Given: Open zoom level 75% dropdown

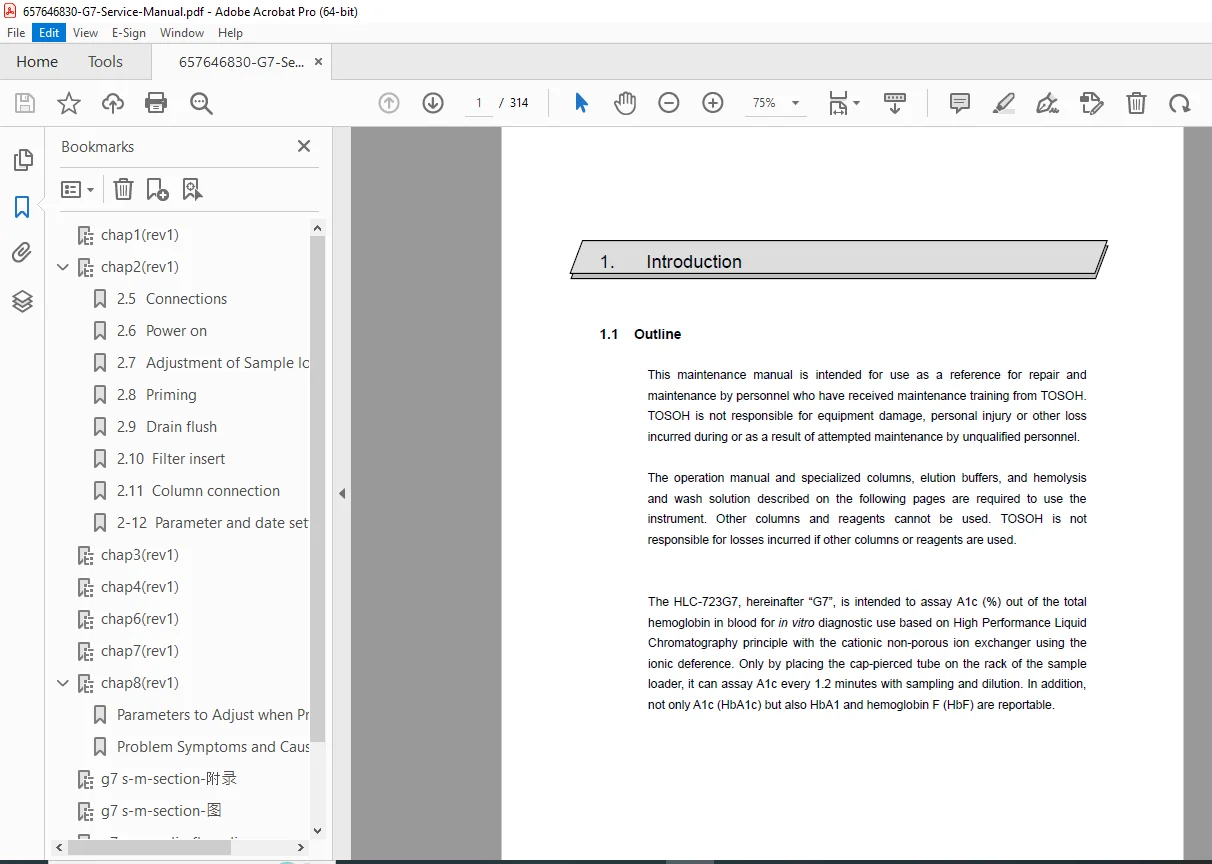Looking at the screenshot, I should pyautogui.click(x=775, y=103).
